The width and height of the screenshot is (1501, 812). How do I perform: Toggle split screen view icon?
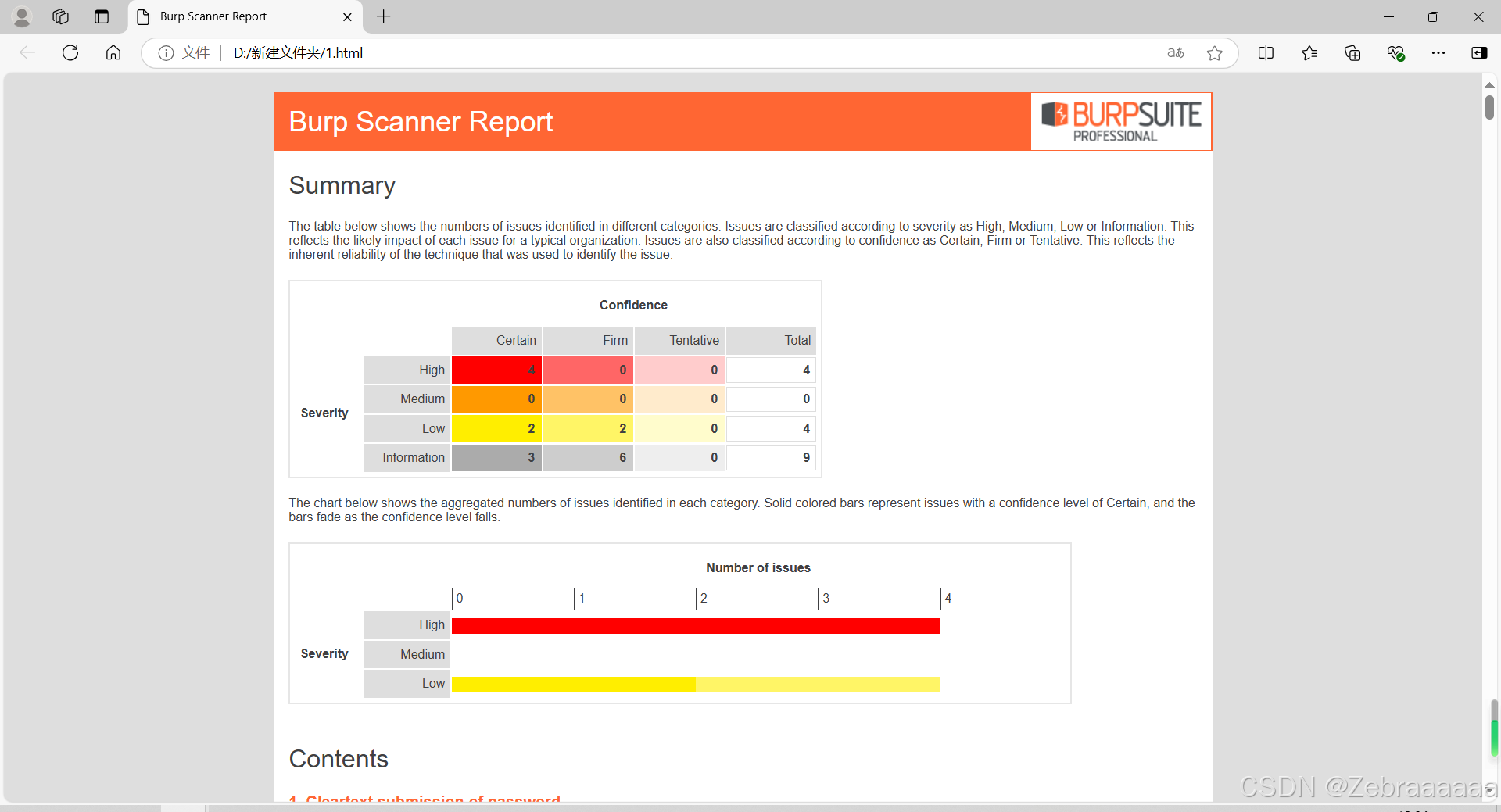coord(1266,52)
